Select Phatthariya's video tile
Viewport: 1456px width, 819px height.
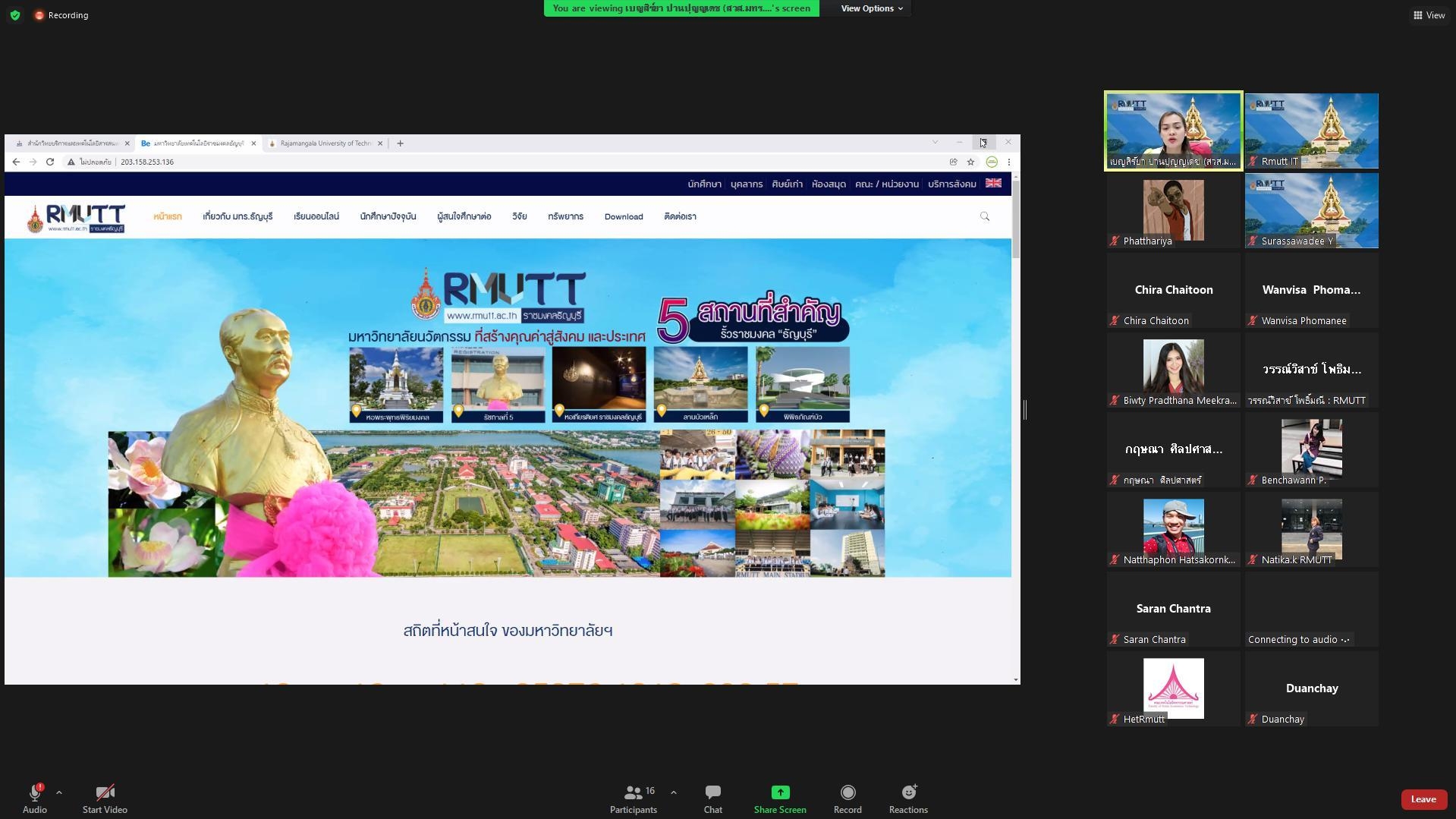tap(1173, 210)
